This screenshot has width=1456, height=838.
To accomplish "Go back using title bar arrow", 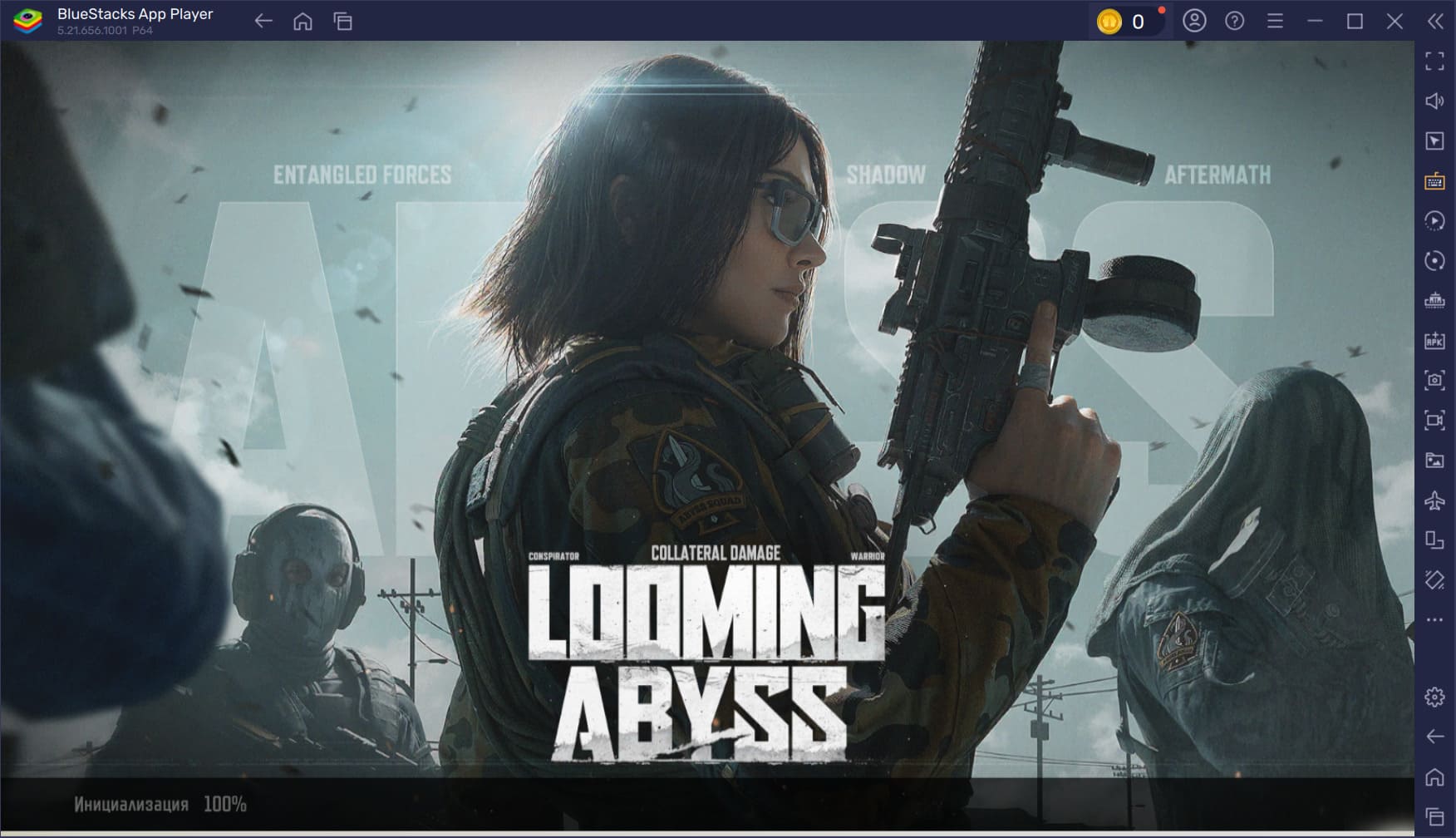I will tap(263, 21).
